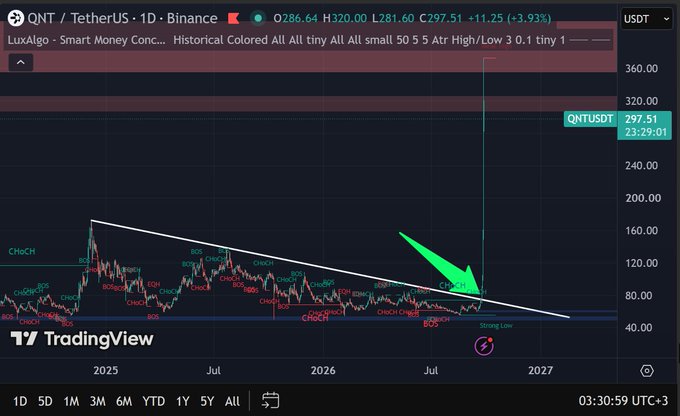This screenshot has height=416, width=680.
Task: Click the 03:30:59 UTC+3 timezone clock
Action: [623, 401]
